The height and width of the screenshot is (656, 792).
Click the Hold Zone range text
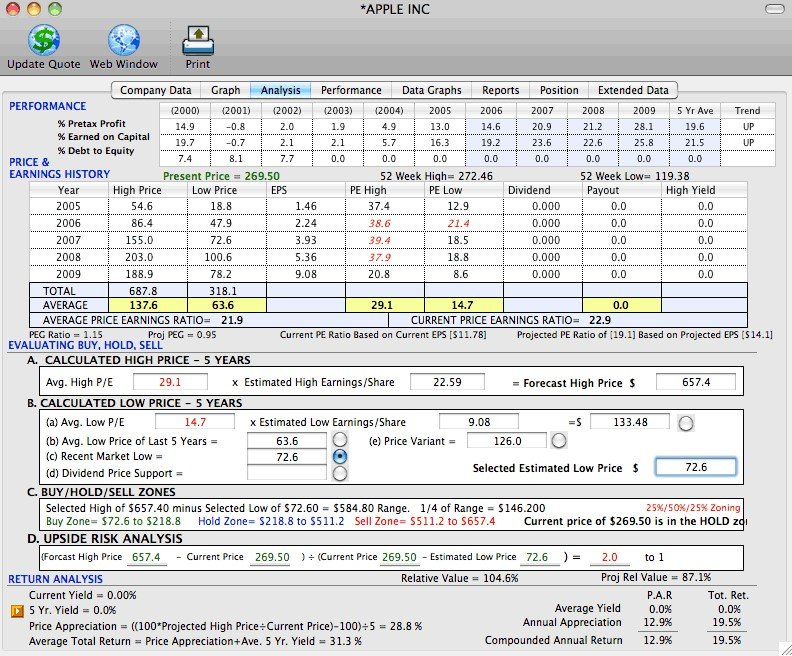coord(271,521)
